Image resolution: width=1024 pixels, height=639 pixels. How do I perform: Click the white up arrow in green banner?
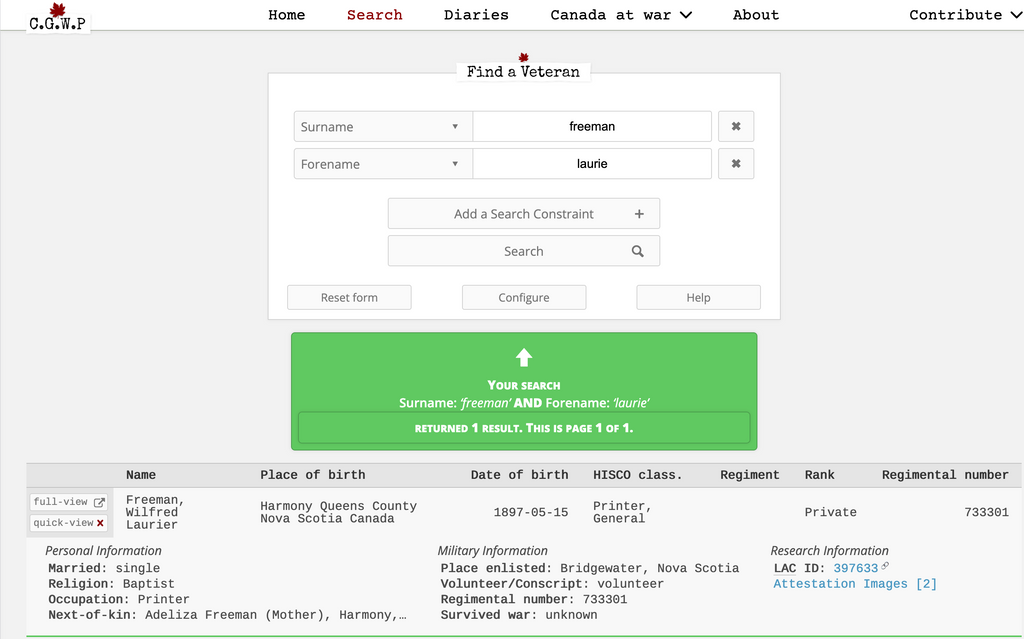[524, 357]
